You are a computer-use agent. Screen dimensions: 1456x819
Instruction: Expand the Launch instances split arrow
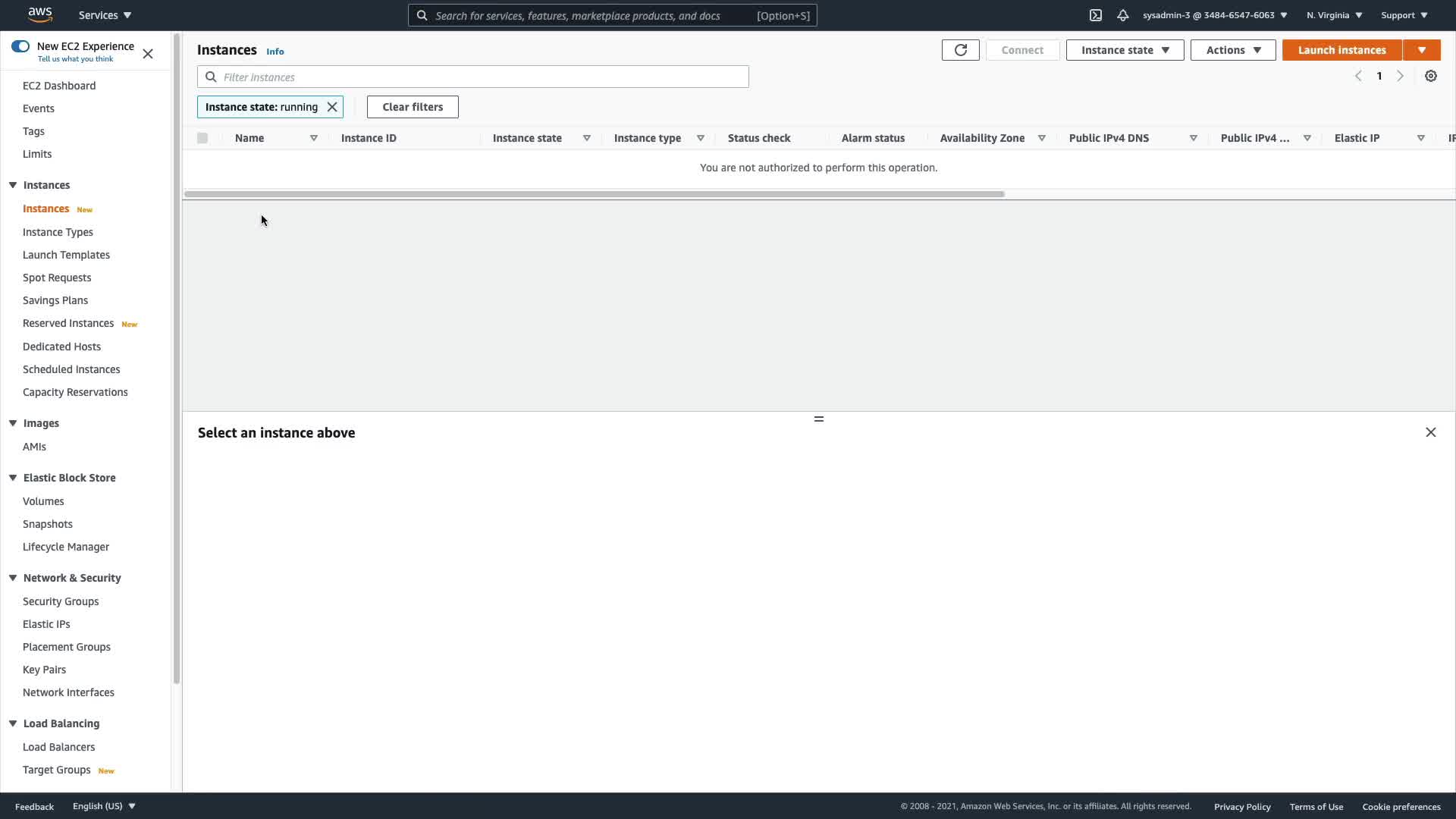tap(1421, 50)
